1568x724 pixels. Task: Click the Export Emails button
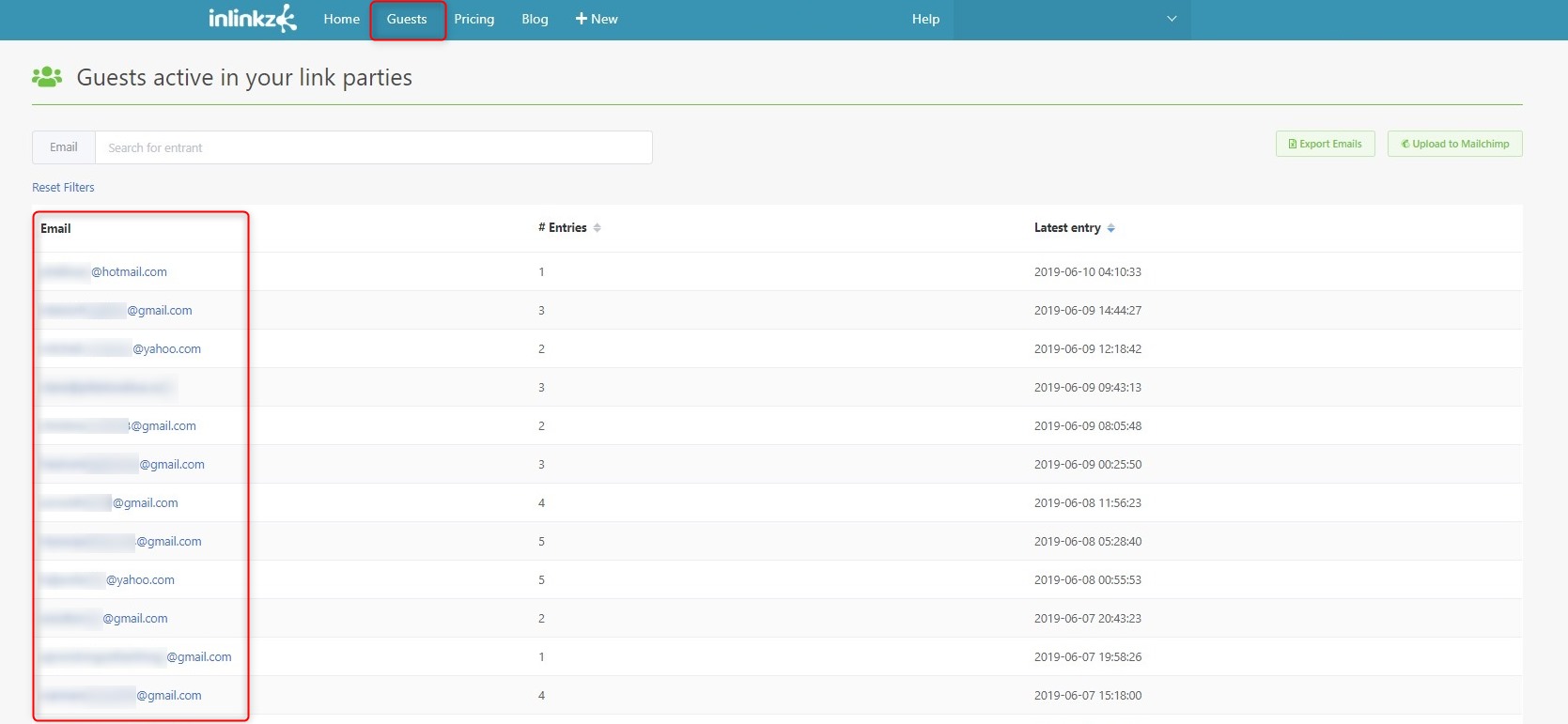pyautogui.click(x=1326, y=144)
